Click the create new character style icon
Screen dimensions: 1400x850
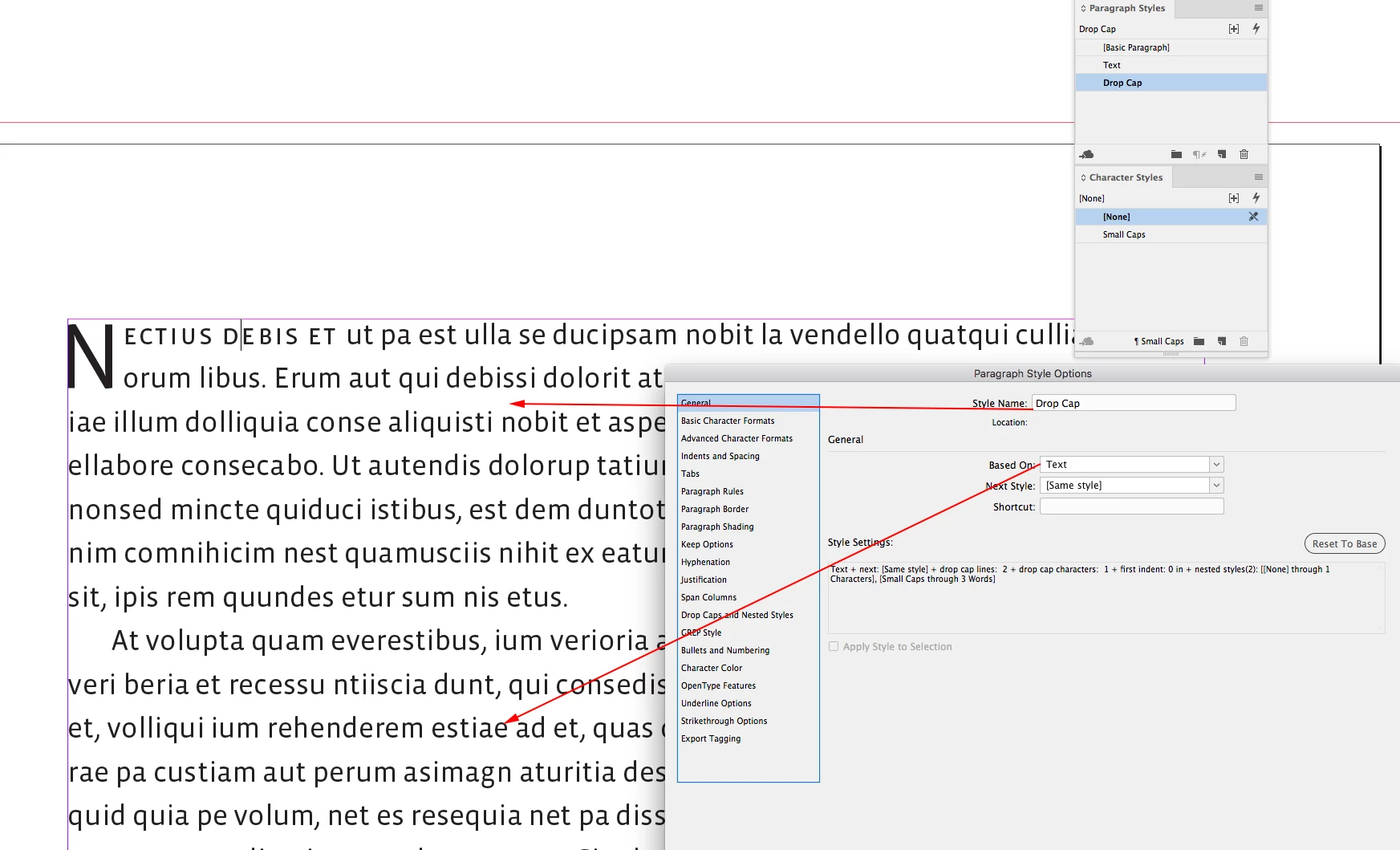point(1222,341)
